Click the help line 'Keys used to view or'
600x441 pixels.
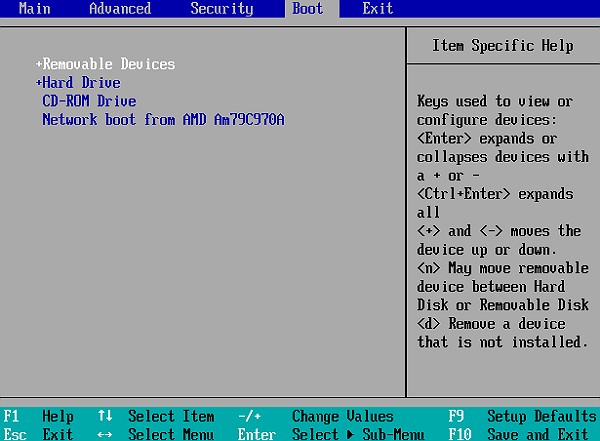495,101
